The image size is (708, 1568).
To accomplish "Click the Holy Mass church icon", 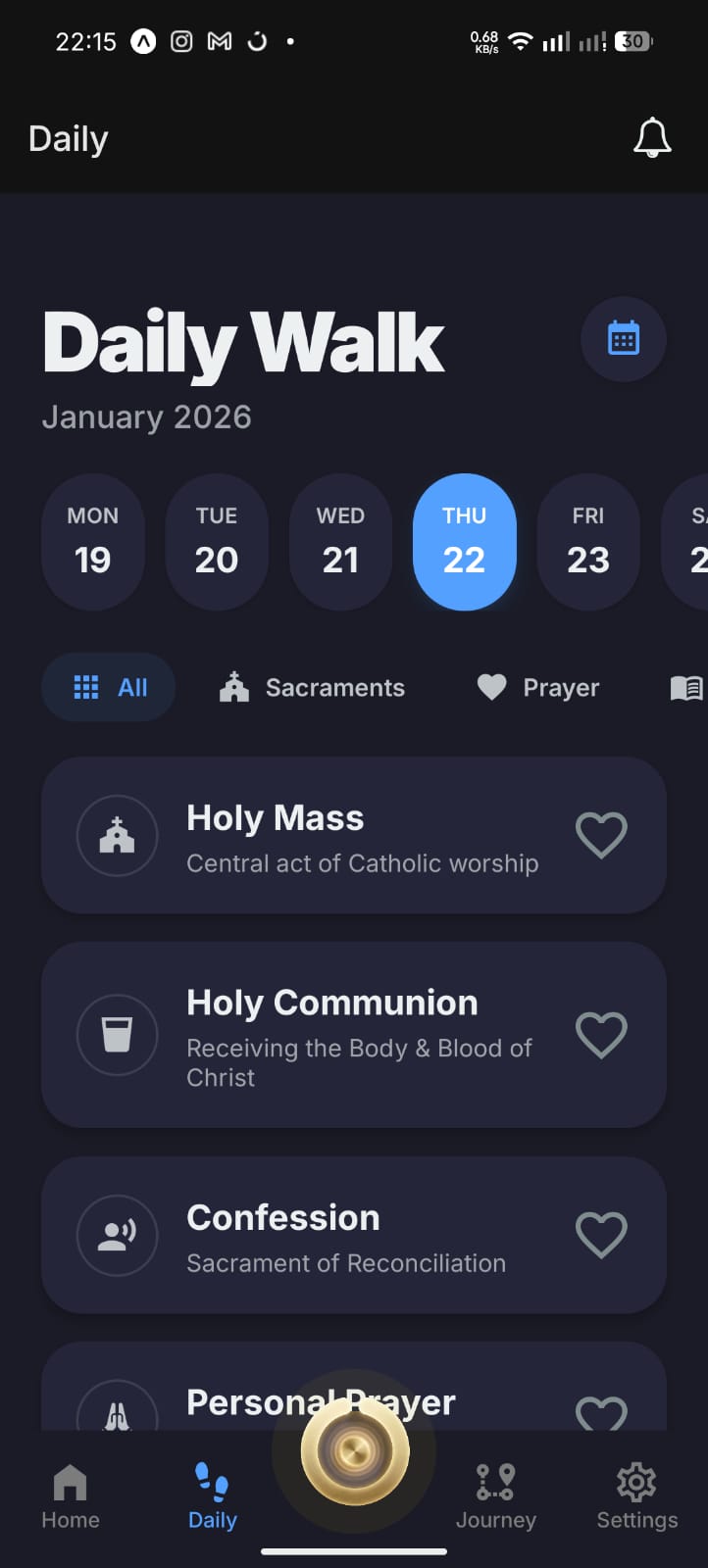I will point(117,836).
